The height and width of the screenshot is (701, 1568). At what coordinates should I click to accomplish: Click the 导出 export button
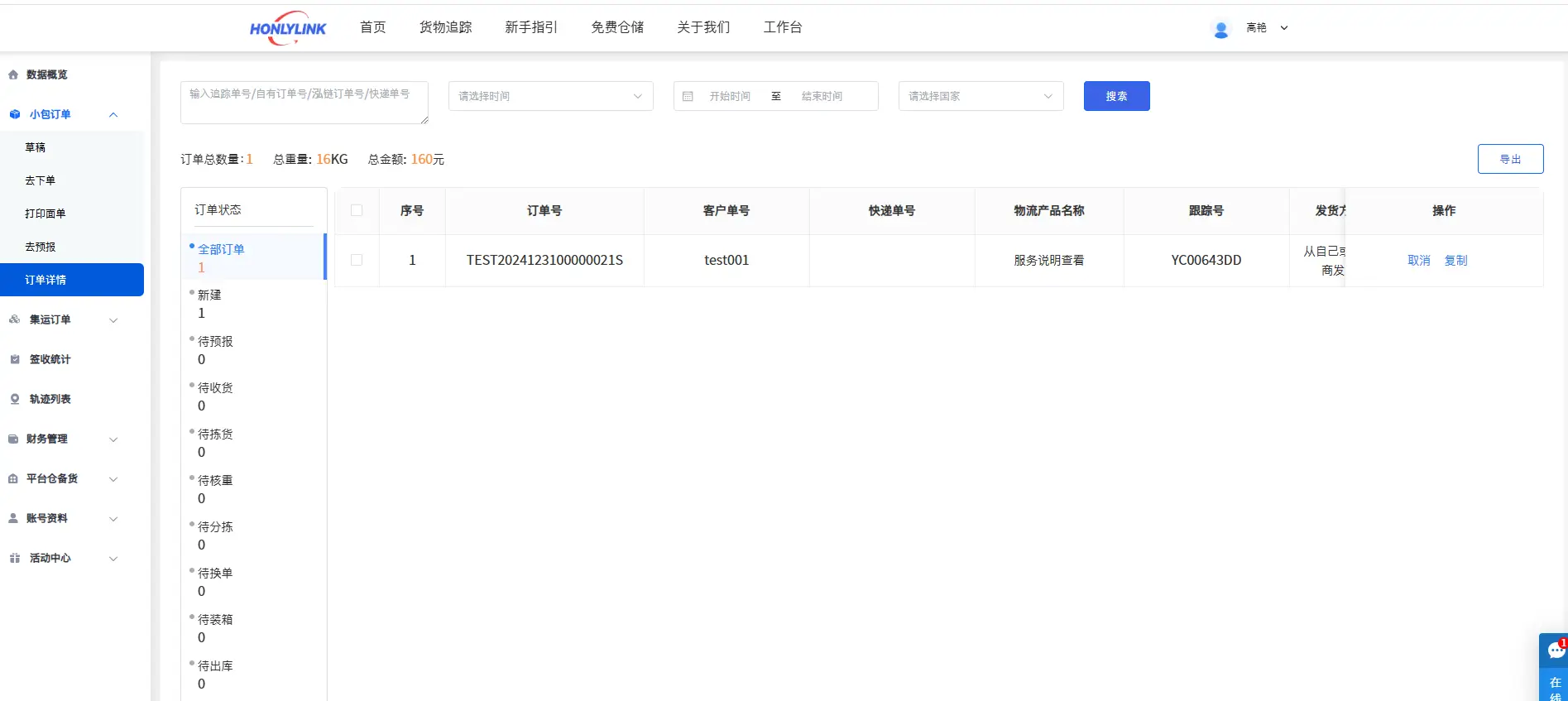(1510, 159)
